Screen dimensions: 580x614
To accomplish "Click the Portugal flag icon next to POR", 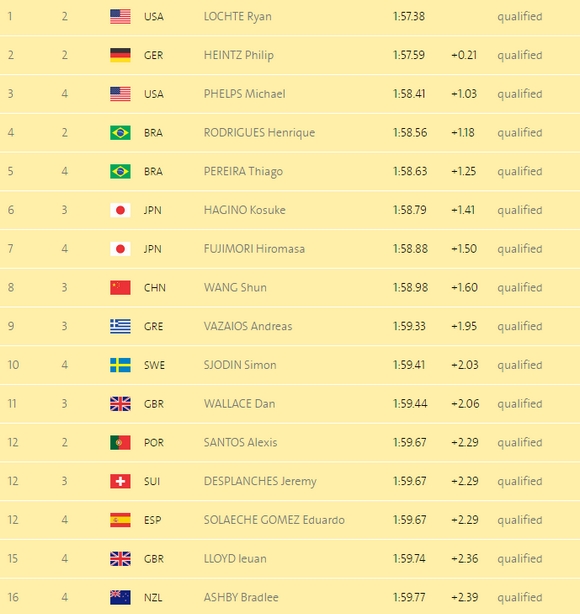I will coord(120,442).
